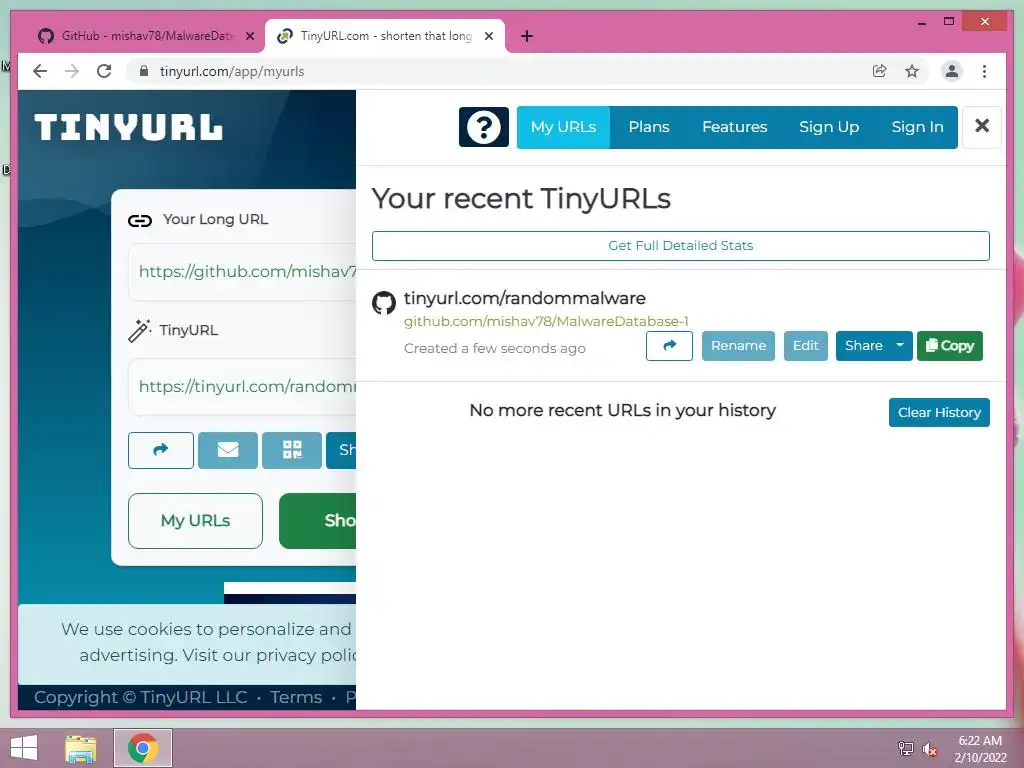
Task: Open the Features menu item
Action: click(734, 127)
